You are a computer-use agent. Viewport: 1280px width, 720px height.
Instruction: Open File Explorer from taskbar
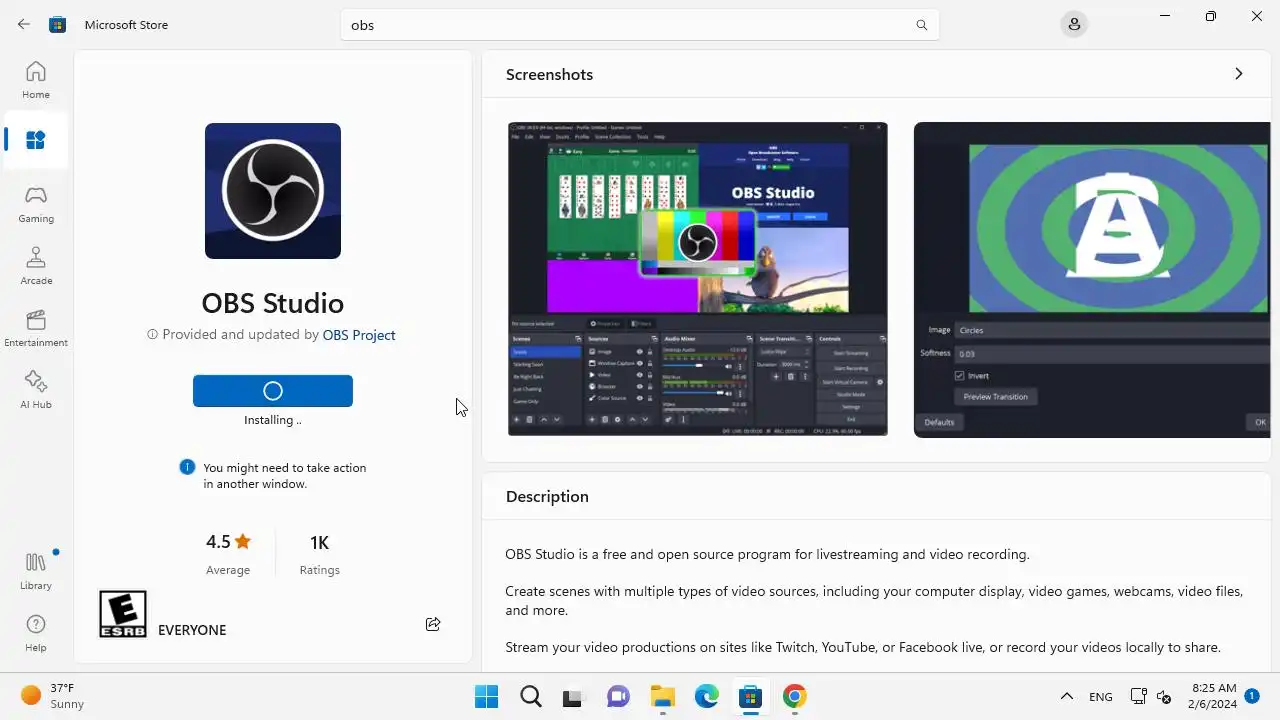tap(662, 696)
